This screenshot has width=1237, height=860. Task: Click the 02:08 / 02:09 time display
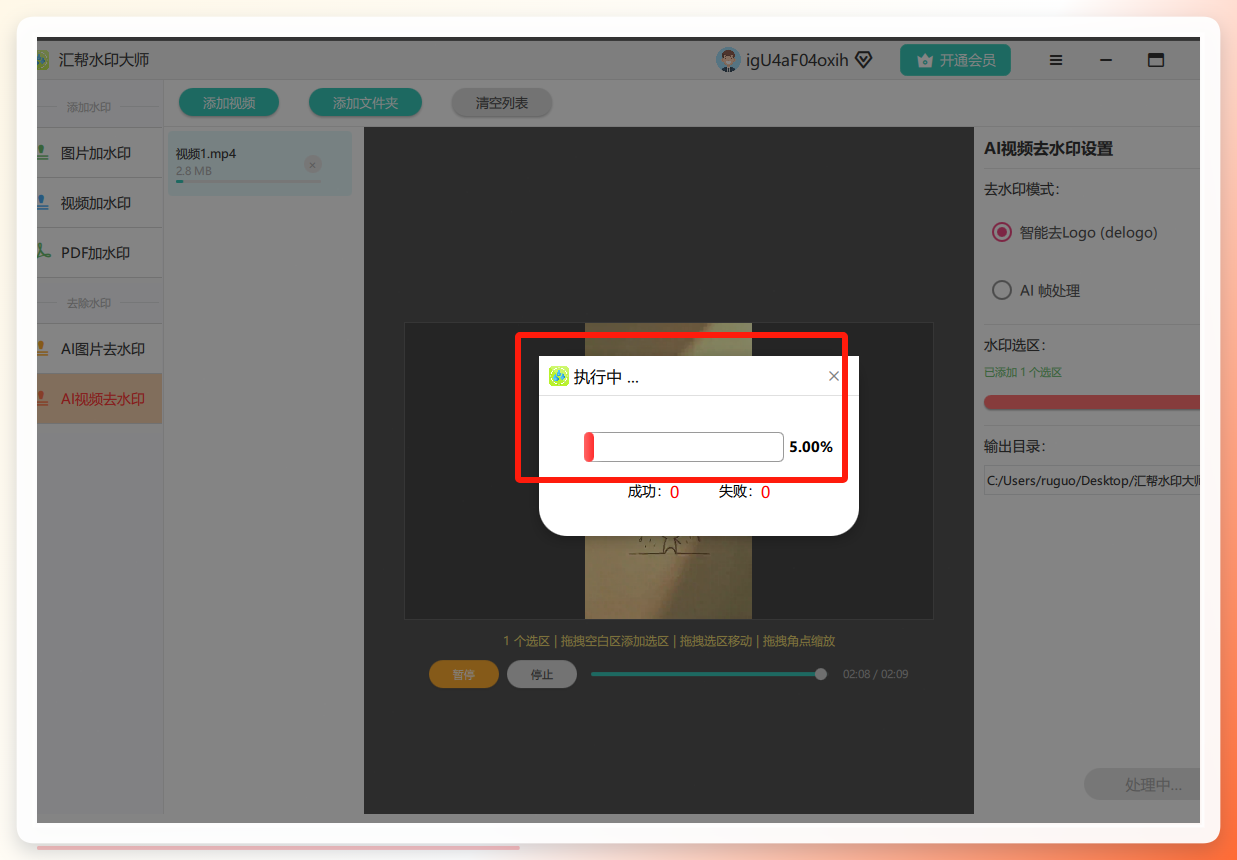tap(876, 674)
